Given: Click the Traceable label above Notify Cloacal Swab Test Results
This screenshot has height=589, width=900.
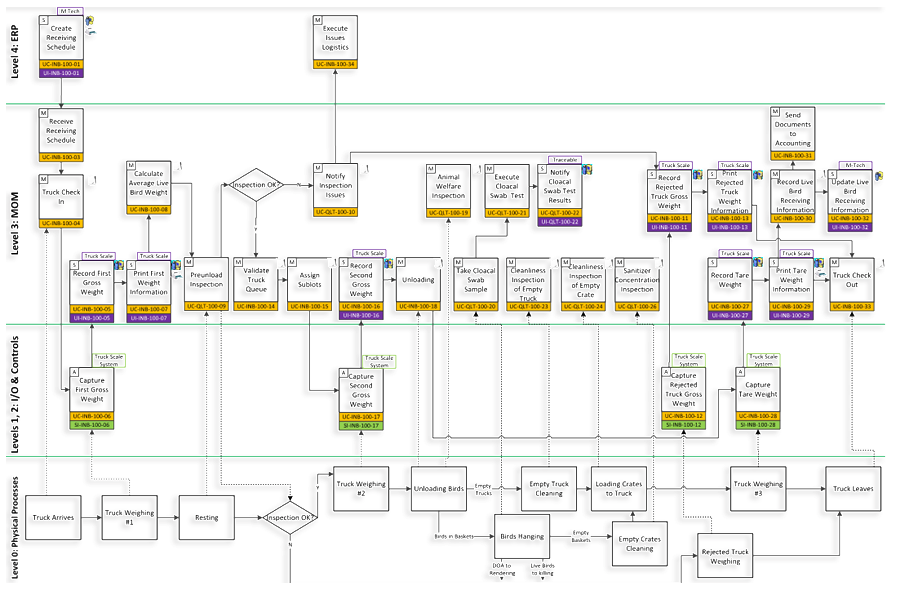Looking at the screenshot, I should tap(565, 159).
